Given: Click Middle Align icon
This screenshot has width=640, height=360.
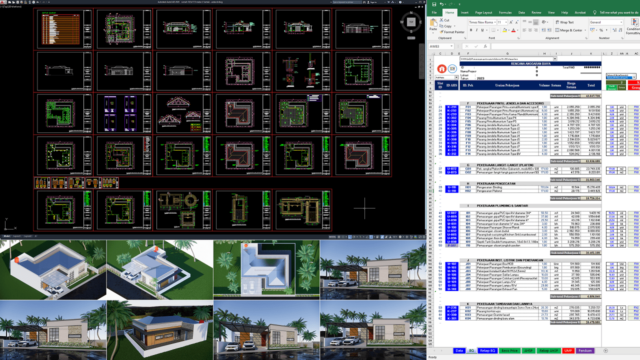Looking at the screenshot, I should click(x=530, y=22).
